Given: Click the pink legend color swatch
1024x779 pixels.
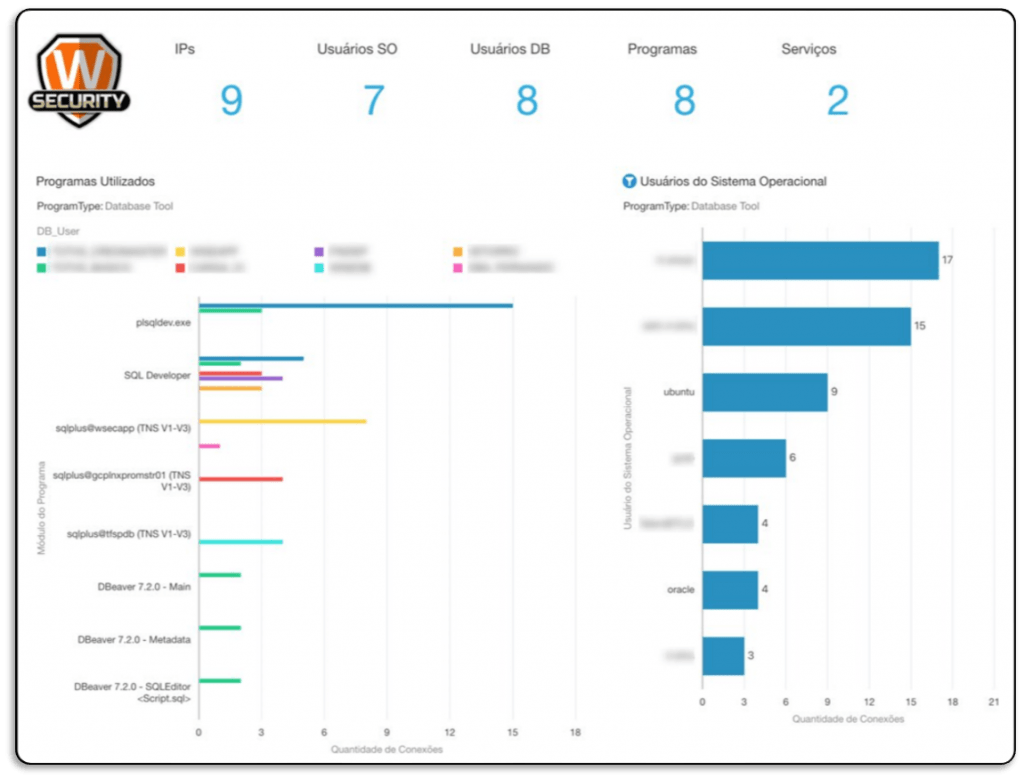Looking at the screenshot, I should pos(458,268).
